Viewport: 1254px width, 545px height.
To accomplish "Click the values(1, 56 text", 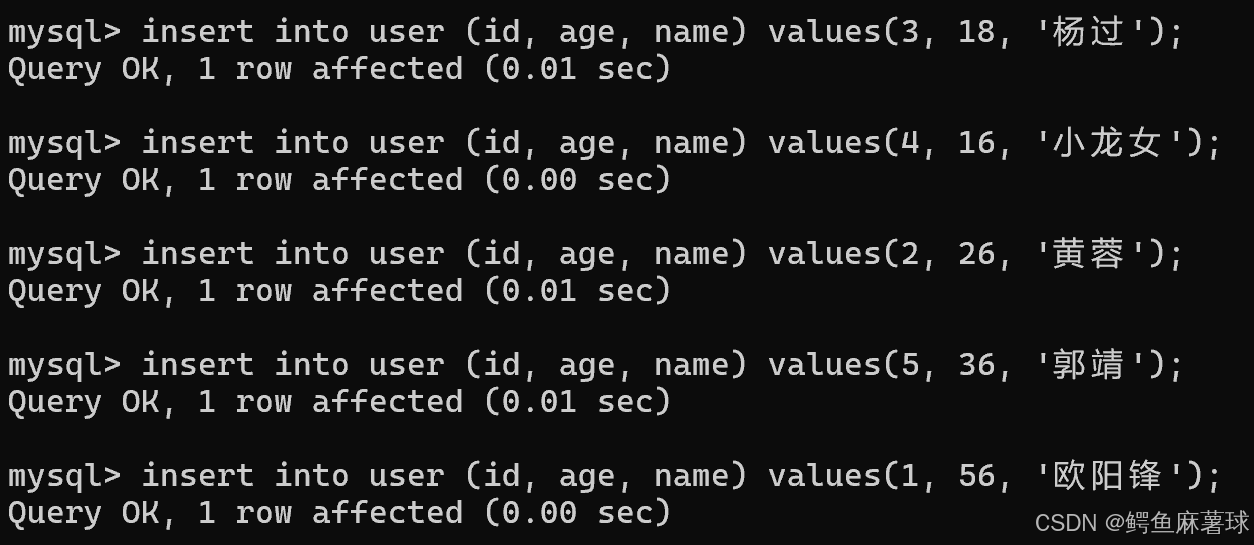I will [x=882, y=477].
